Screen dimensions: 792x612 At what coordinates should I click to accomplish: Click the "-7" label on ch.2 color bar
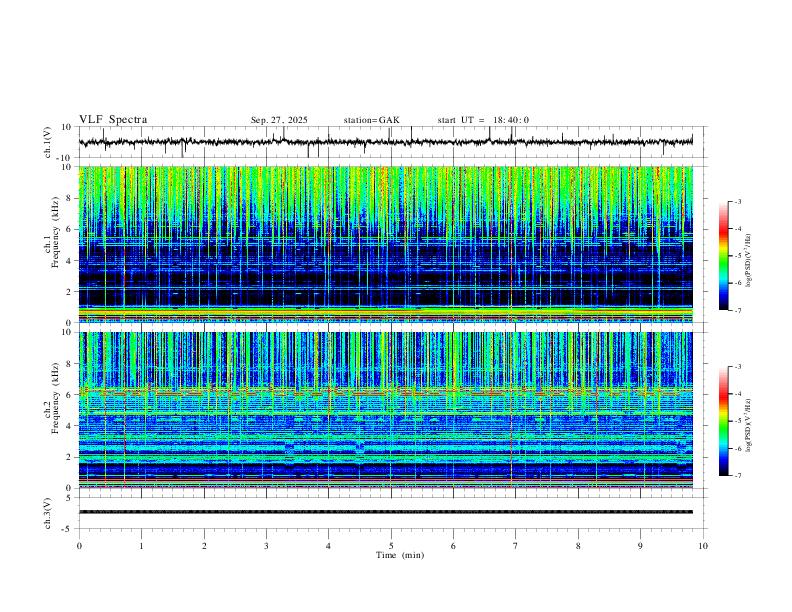(737, 476)
